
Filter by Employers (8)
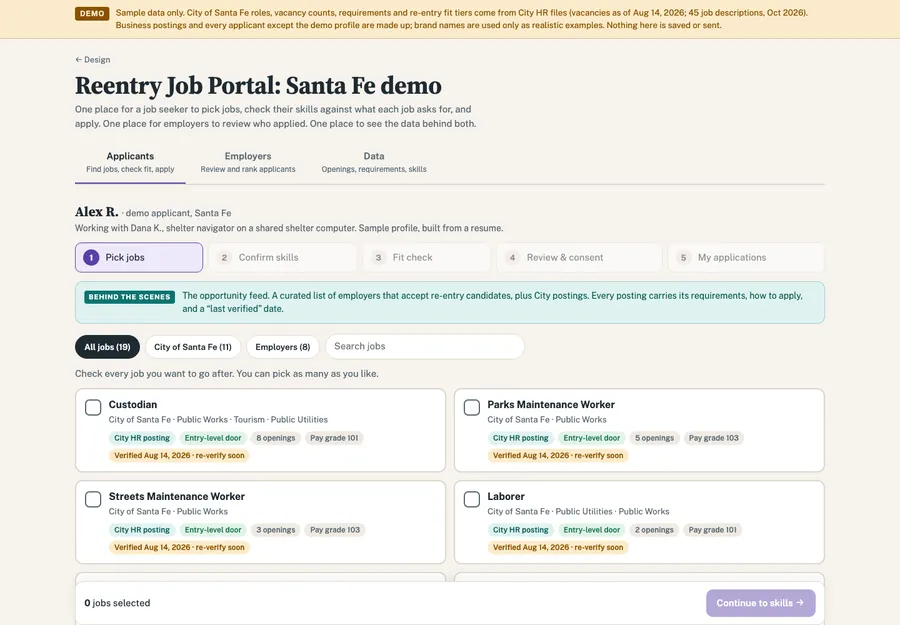click(x=283, y=347)
